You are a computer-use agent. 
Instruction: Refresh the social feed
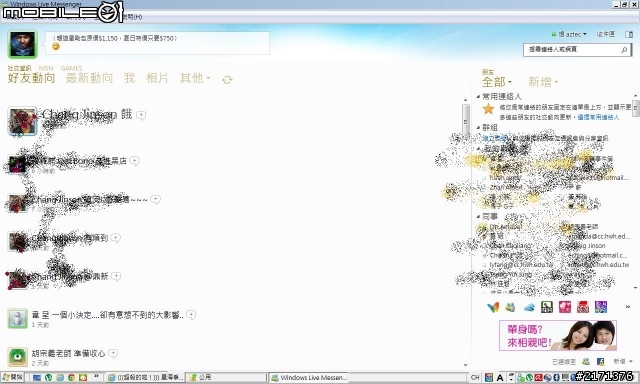pyautogui.click(x=227, y=80)
